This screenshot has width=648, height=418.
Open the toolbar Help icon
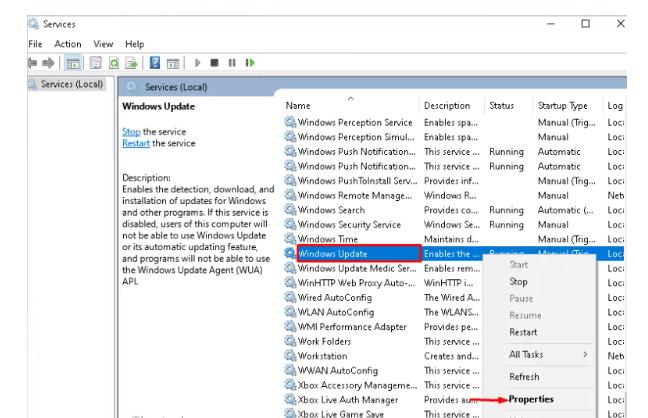(155, 63)
